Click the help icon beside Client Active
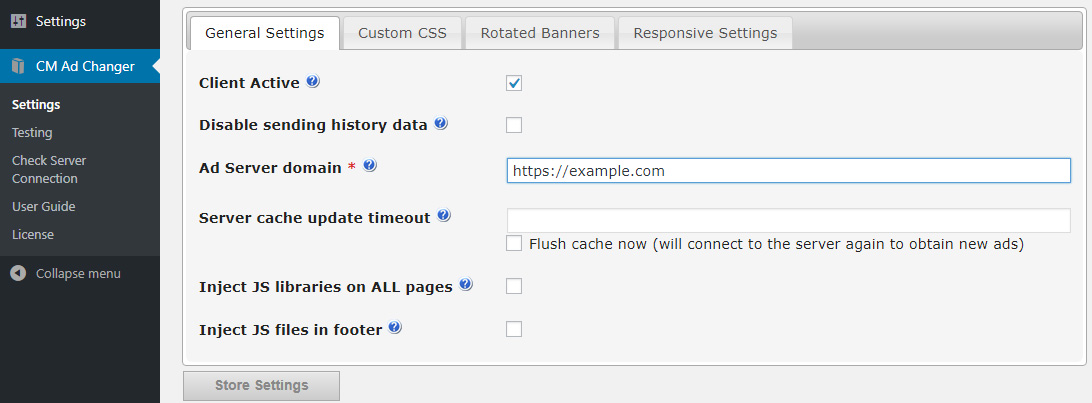 coord(313,81)
